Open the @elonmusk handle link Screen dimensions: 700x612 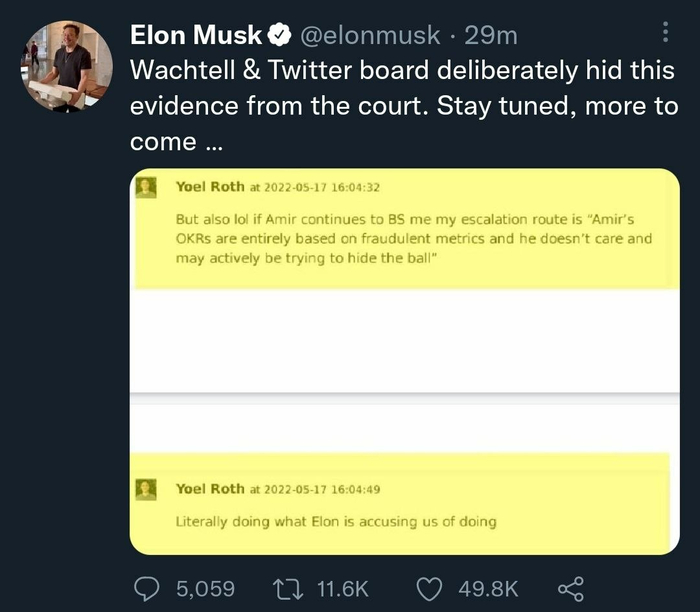coord(367,35)
